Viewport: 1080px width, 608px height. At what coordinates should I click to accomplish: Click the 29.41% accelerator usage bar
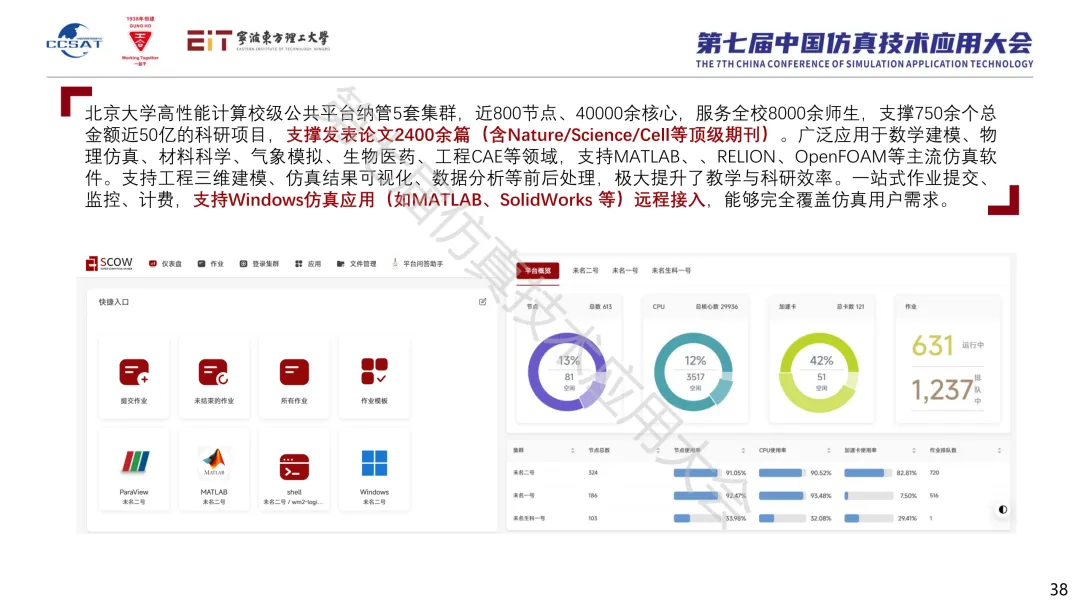point(868,518)
